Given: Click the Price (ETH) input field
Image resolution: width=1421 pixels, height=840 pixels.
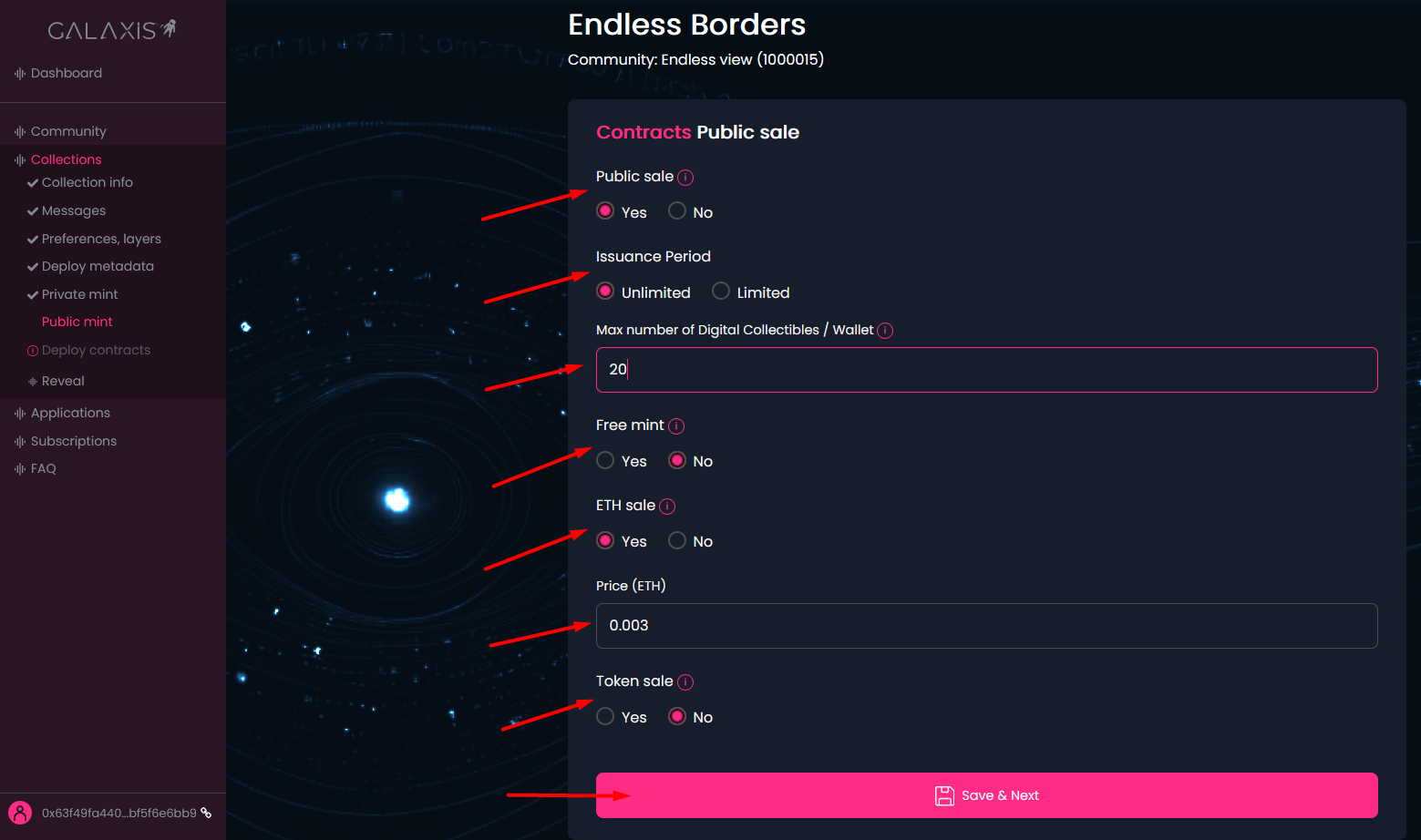Looking at the screenshot, I should coord(986,626).
